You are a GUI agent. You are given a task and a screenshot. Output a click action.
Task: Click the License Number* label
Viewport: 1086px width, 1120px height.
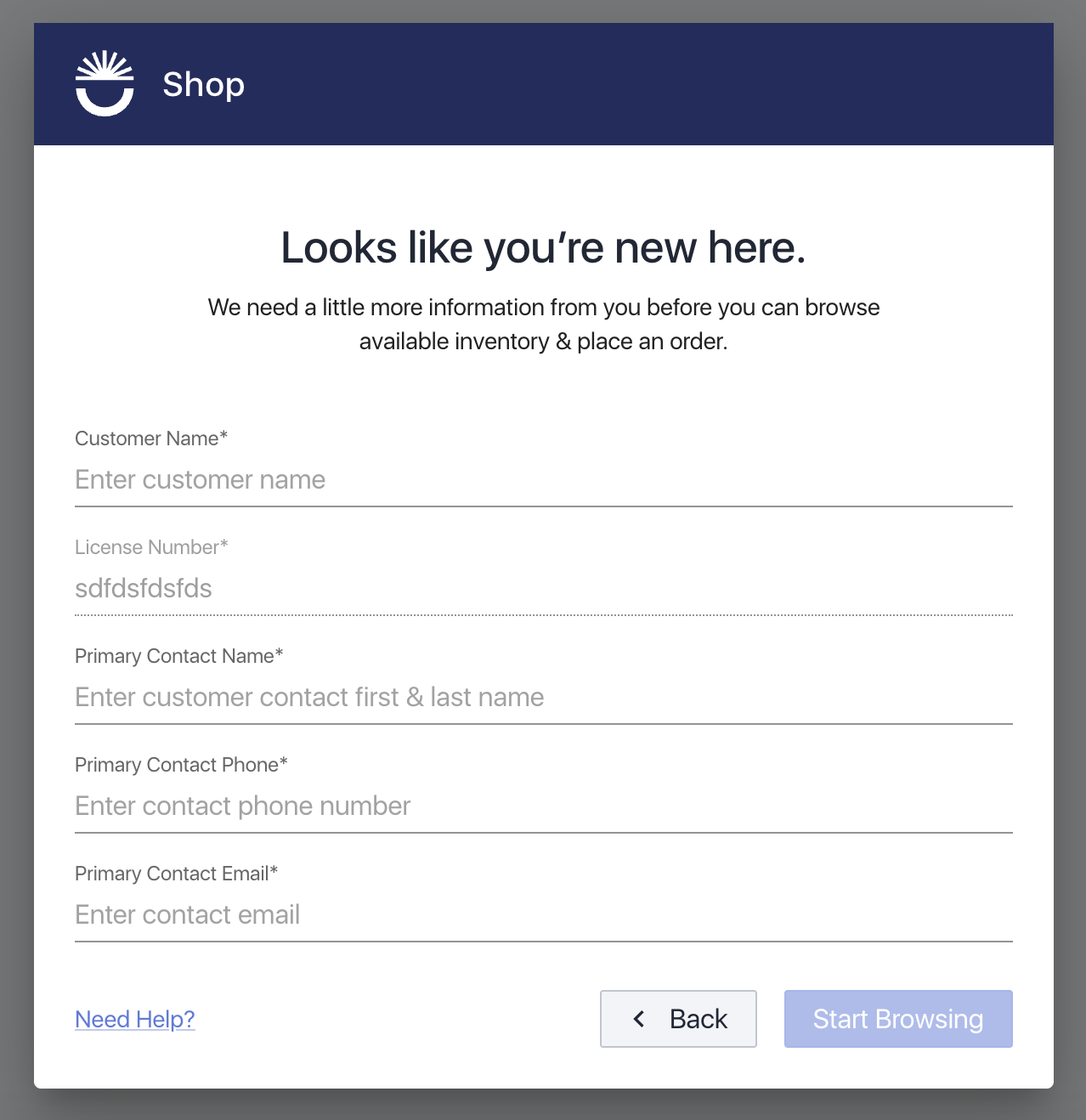tap(151, 547)
